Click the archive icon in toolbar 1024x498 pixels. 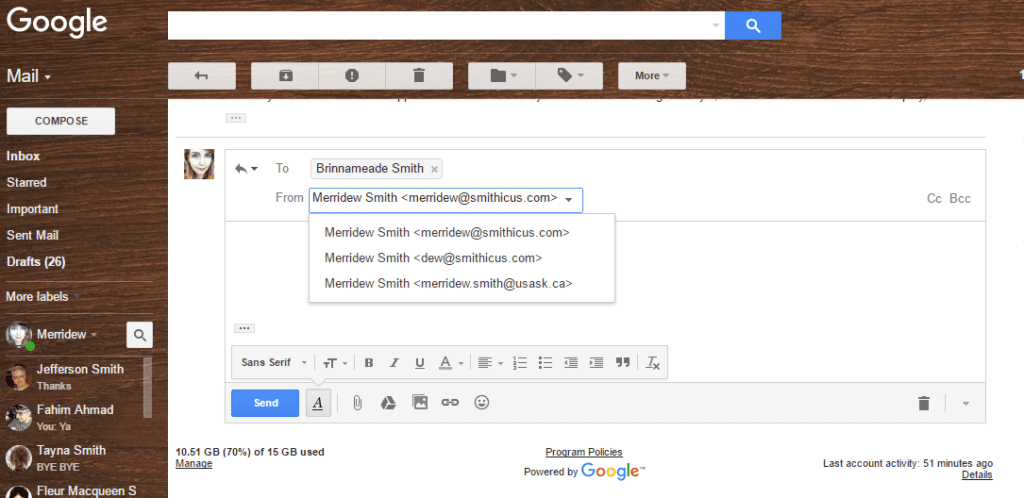click(285, 75)
